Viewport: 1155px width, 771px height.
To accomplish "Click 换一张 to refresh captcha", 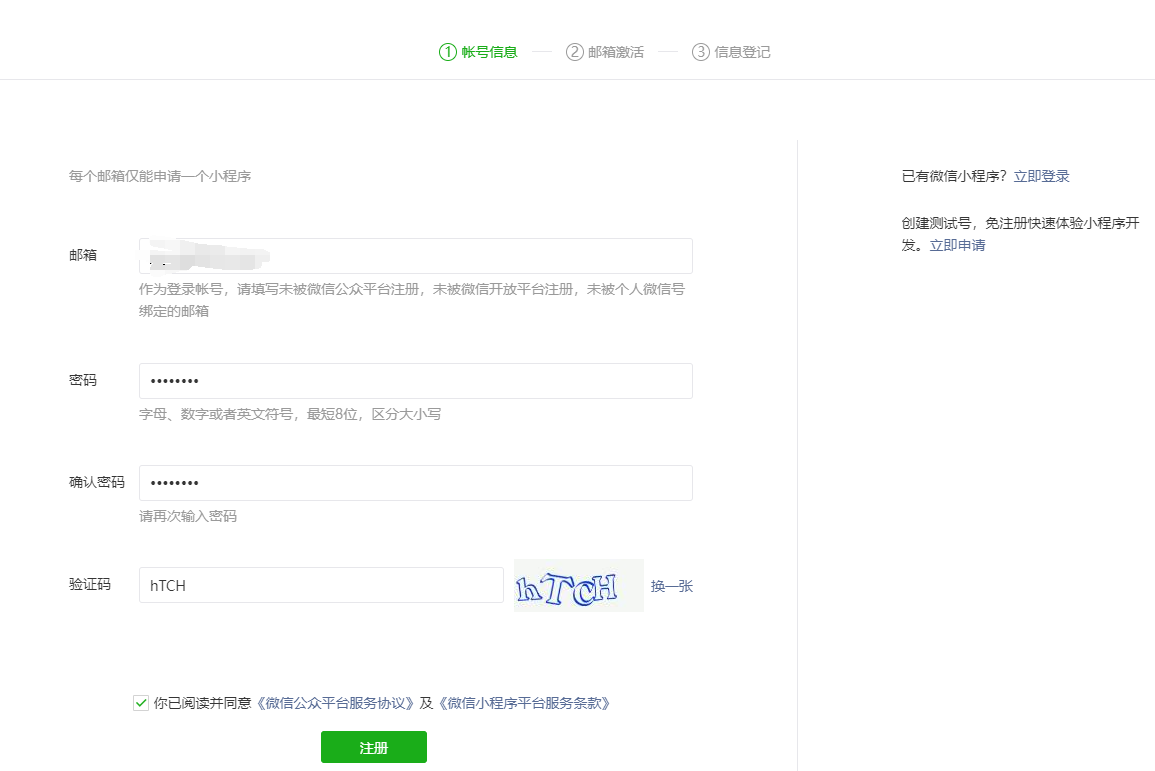I will (x=672, y=586).
